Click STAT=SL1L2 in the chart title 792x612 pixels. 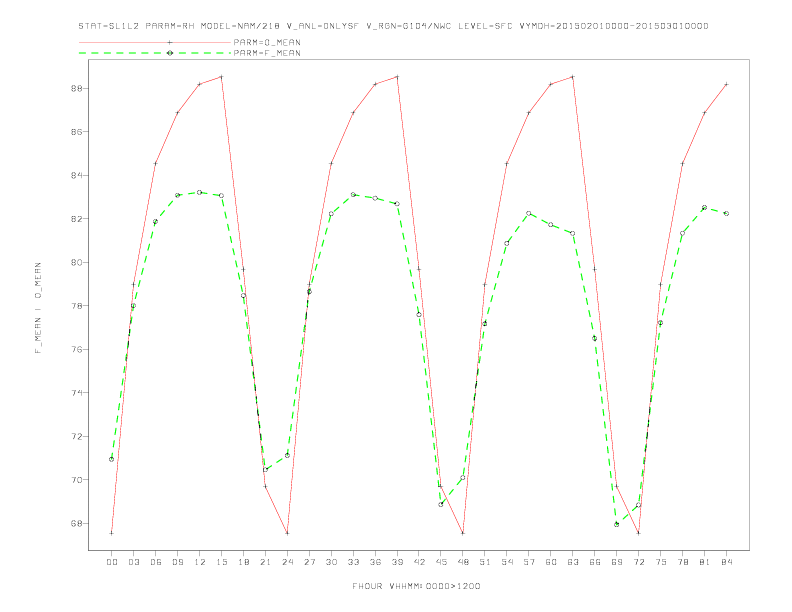(x=109, y=26)
